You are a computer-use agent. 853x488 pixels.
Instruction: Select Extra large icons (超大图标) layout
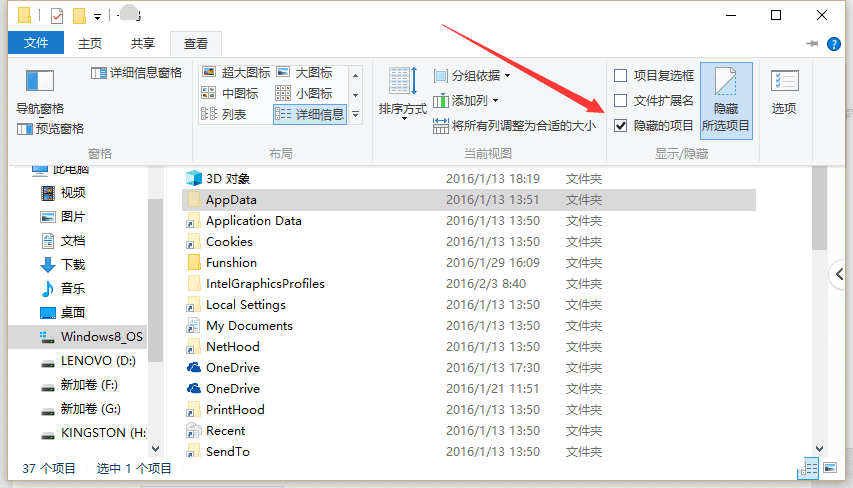point(236,72)
